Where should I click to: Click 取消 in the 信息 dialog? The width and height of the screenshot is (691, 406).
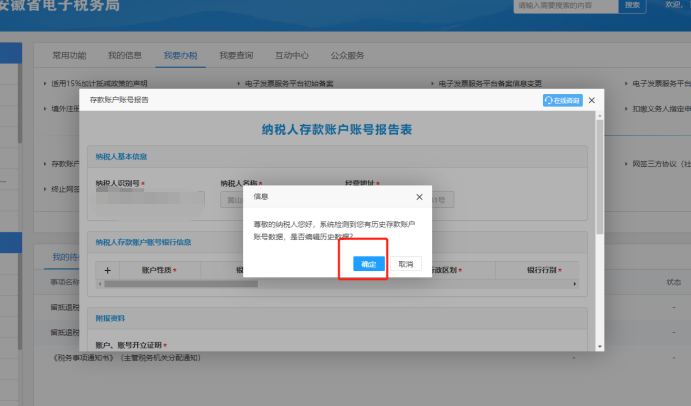[x=405, y=264]
